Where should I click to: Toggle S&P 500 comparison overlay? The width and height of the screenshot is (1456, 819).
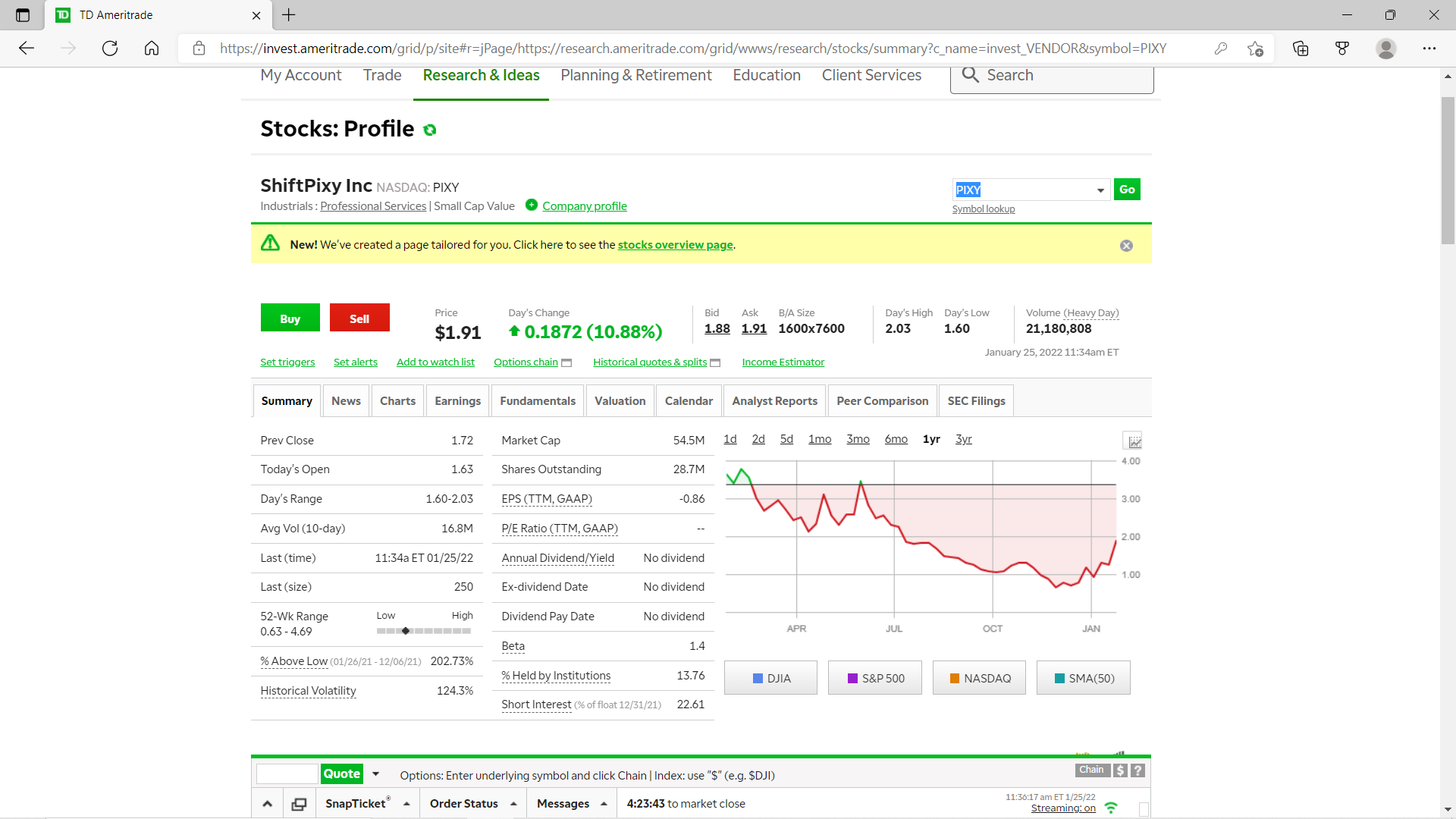tap(875, 678)
